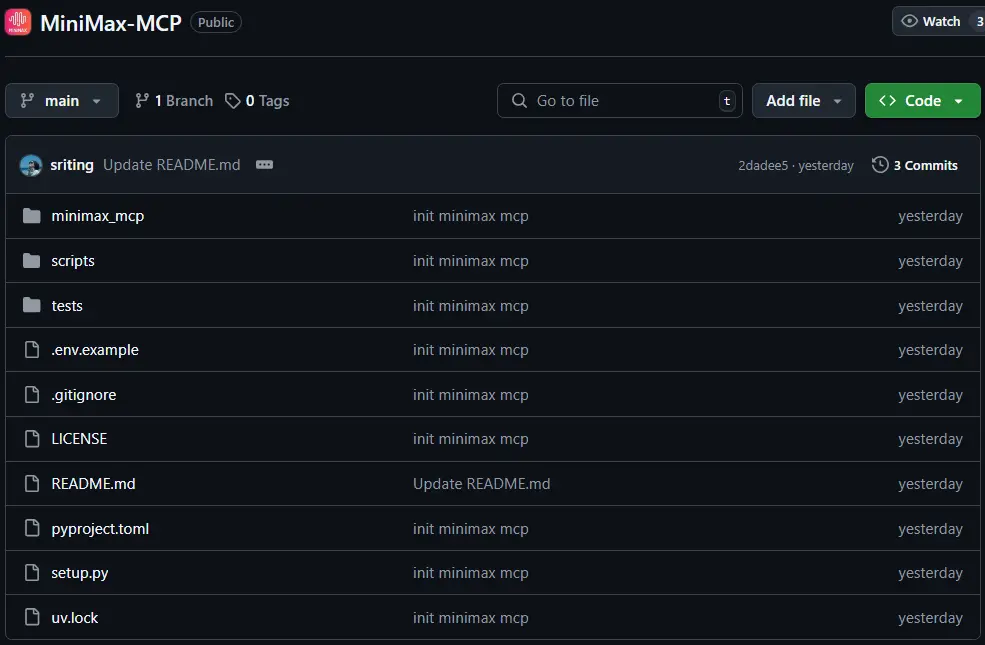Viewport: 985px width, 645px height.
Task: Open the pyproject.toml file
Action: [100, 529]
